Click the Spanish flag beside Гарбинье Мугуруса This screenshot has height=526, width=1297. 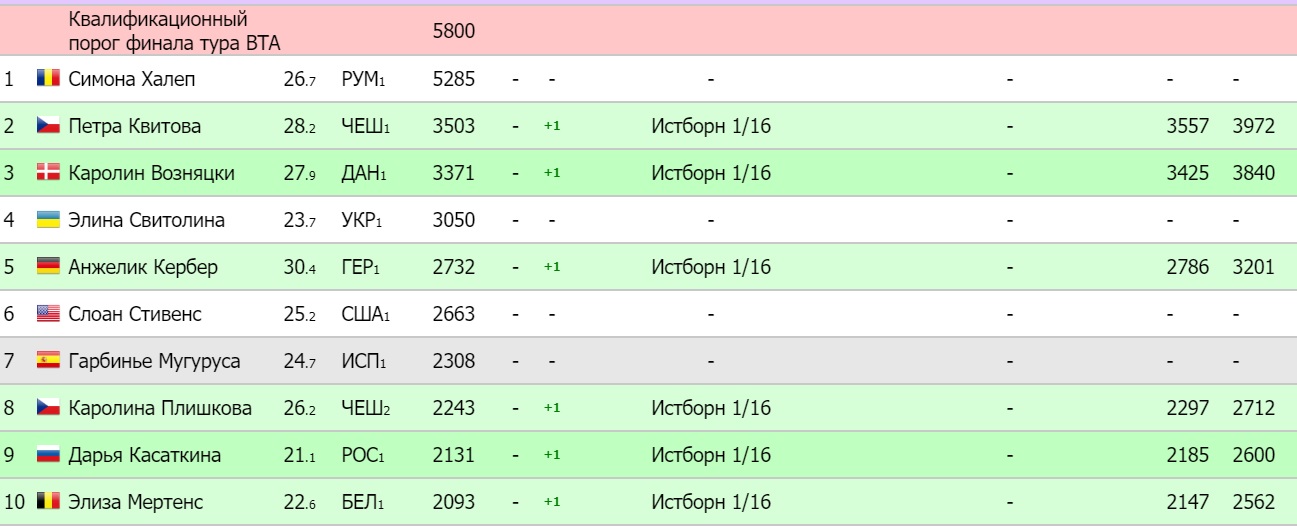tap(48, 361)
